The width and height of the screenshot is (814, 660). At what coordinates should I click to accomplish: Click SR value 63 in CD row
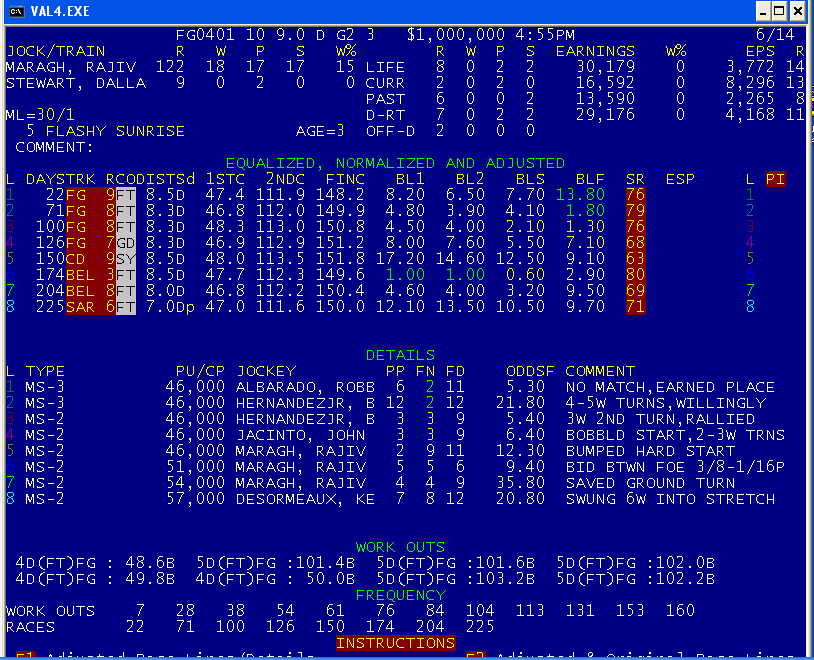[x=635, y=259]
